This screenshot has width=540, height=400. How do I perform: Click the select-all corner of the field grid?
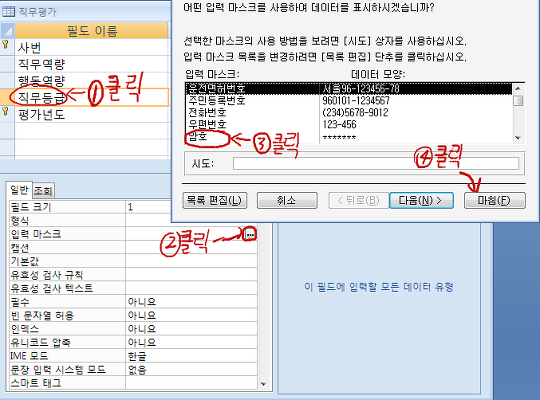(x=7, y=30)
